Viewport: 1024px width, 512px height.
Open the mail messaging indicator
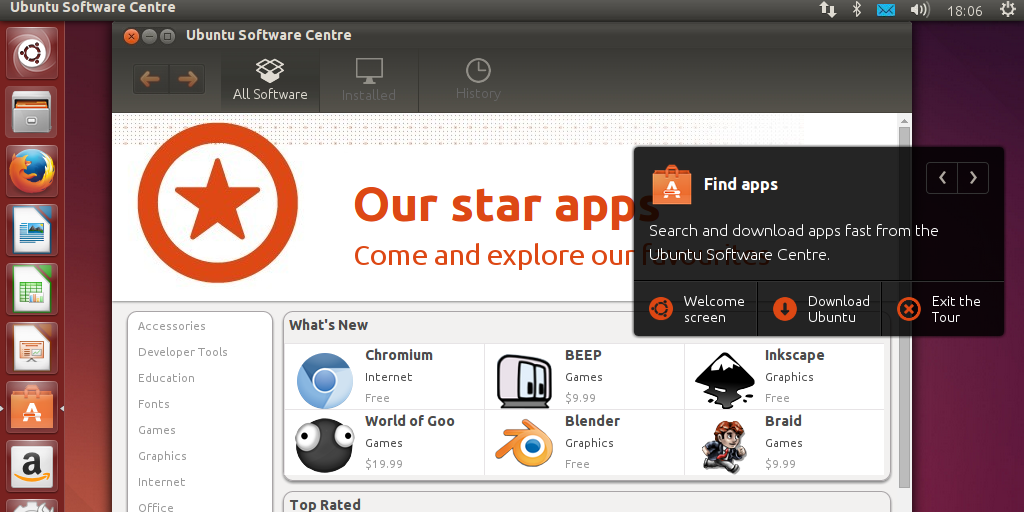point(886,10)
